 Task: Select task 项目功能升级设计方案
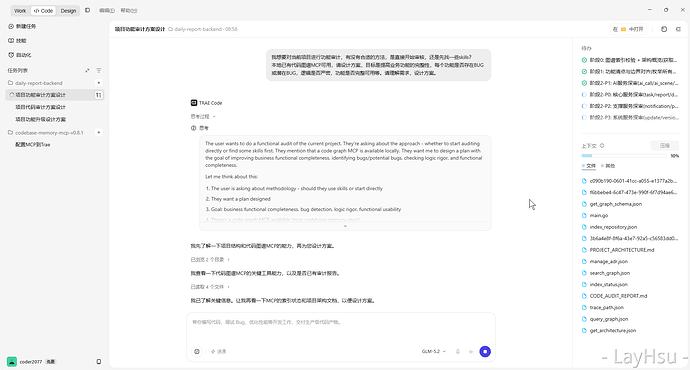[40, 119]
